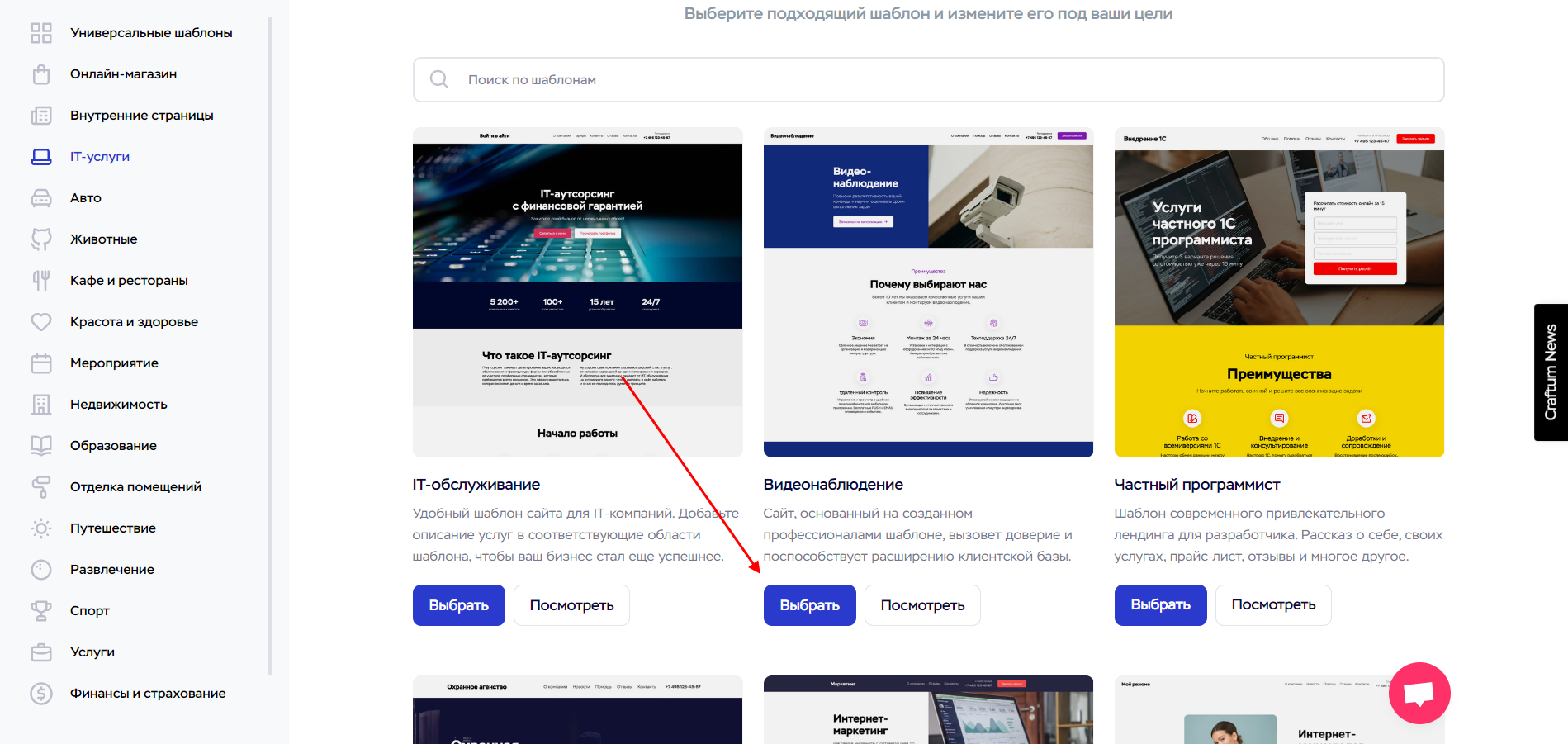Click the Видеонаблюдение template title
The width and height of the screenshot is (1568, 744).
point(833,485)
